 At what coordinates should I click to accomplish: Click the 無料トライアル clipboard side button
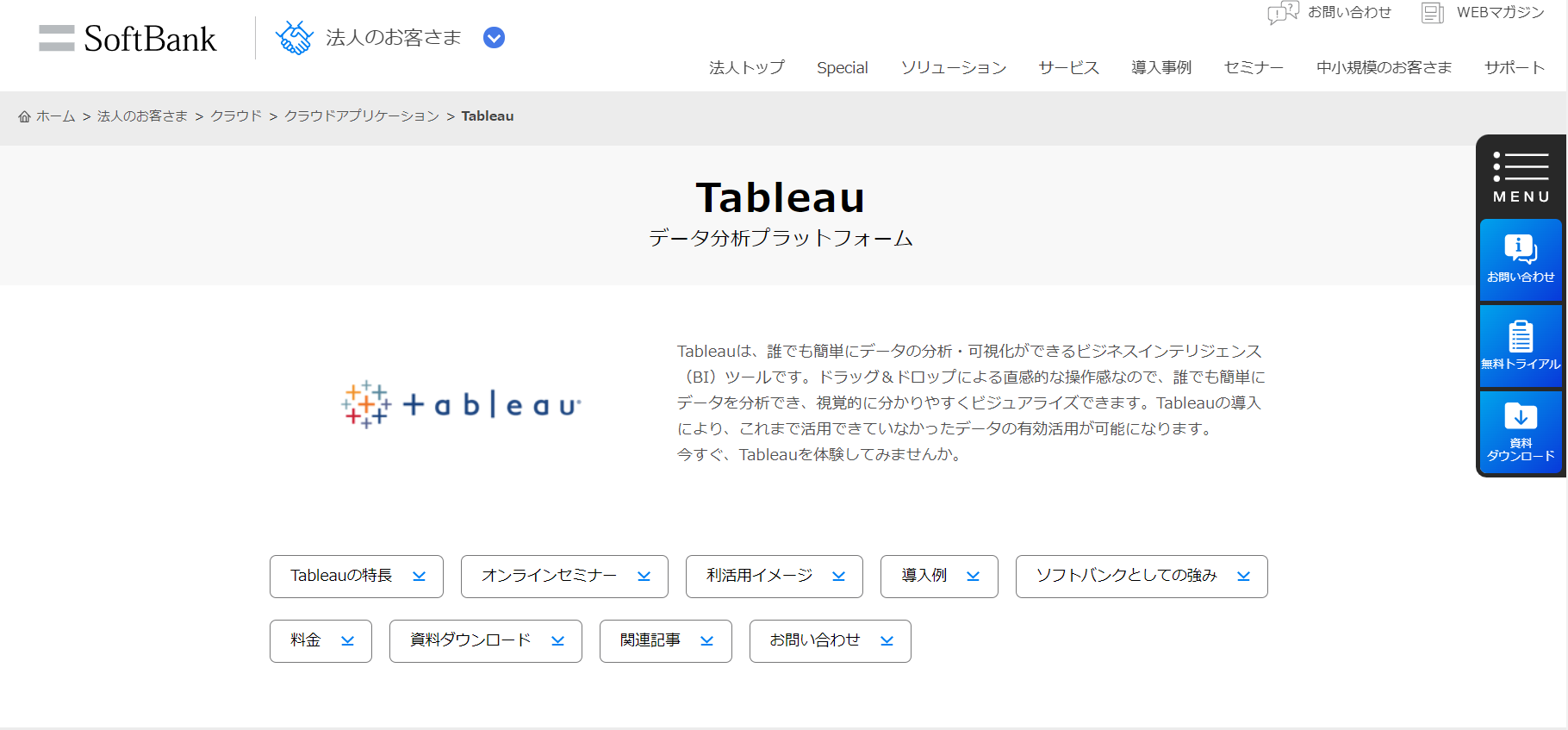(1521, 346)
